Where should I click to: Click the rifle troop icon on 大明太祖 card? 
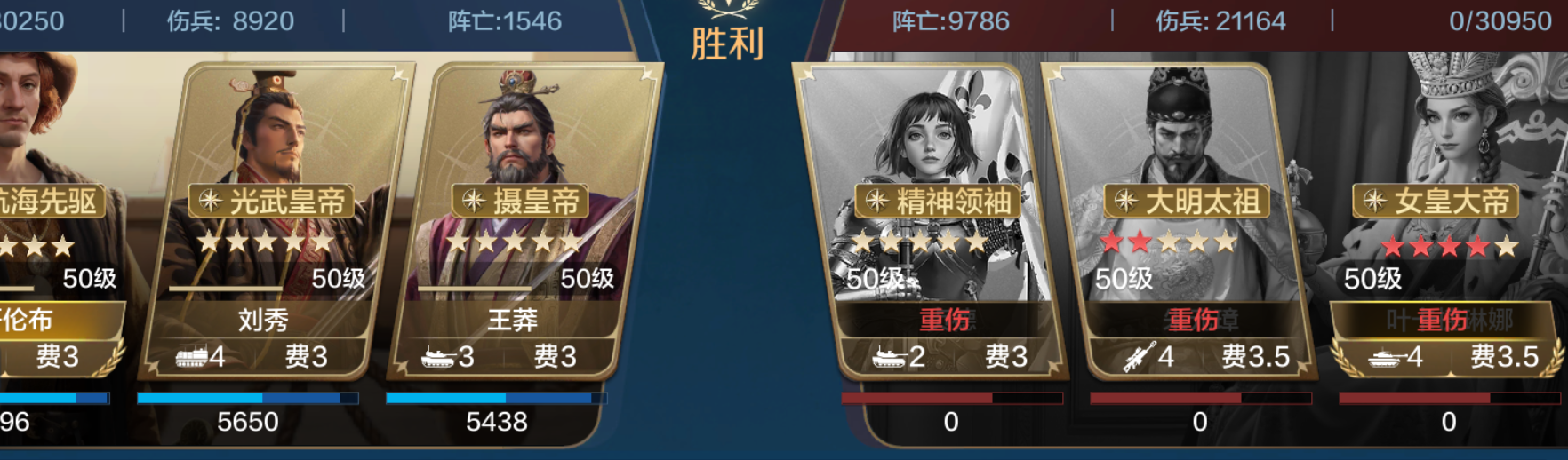[1139, 357]
